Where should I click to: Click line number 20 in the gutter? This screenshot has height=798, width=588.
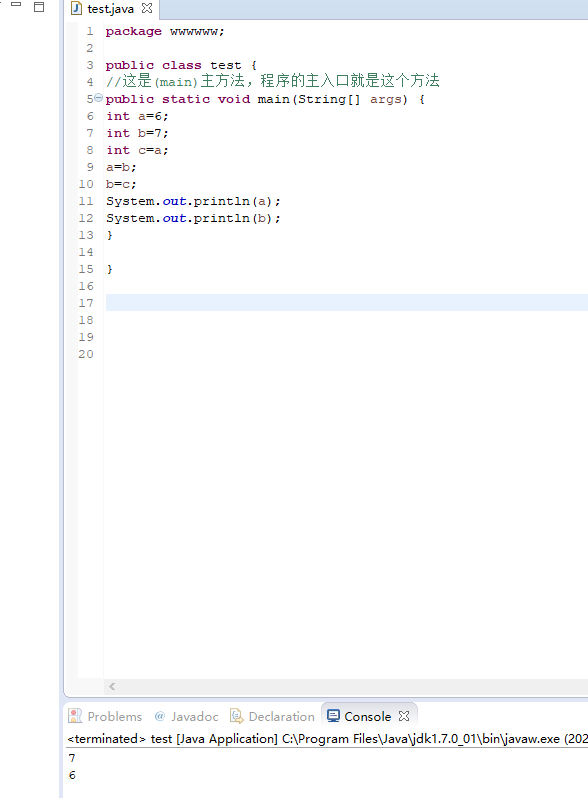tap(86, 354)
